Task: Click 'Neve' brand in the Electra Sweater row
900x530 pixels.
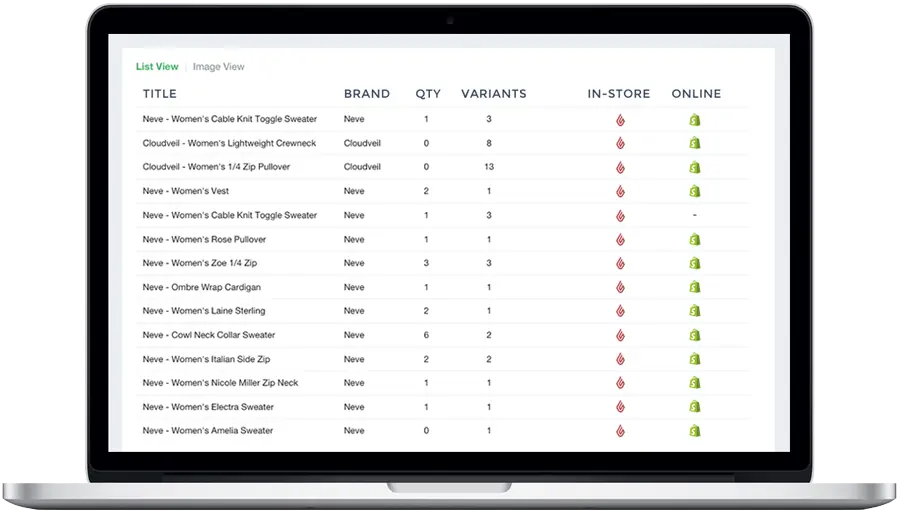Action: click(354, 407)
